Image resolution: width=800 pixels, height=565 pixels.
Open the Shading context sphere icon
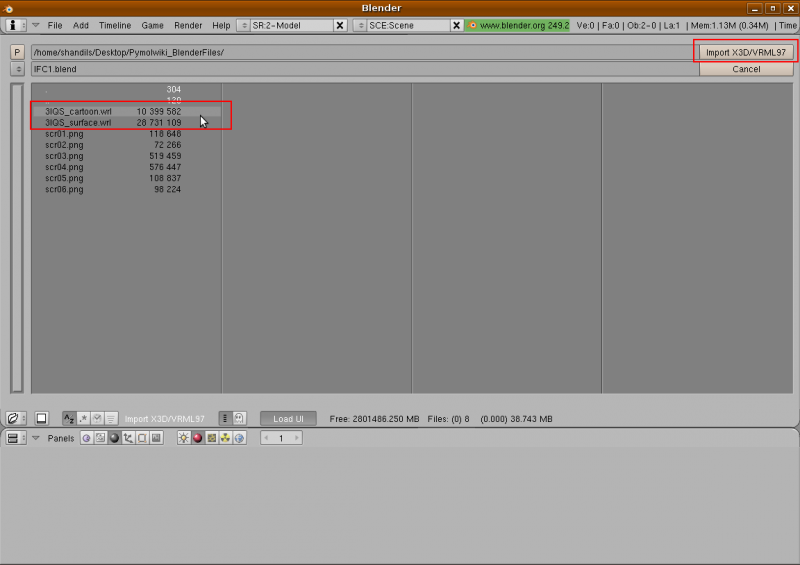(x=114, y=438)
